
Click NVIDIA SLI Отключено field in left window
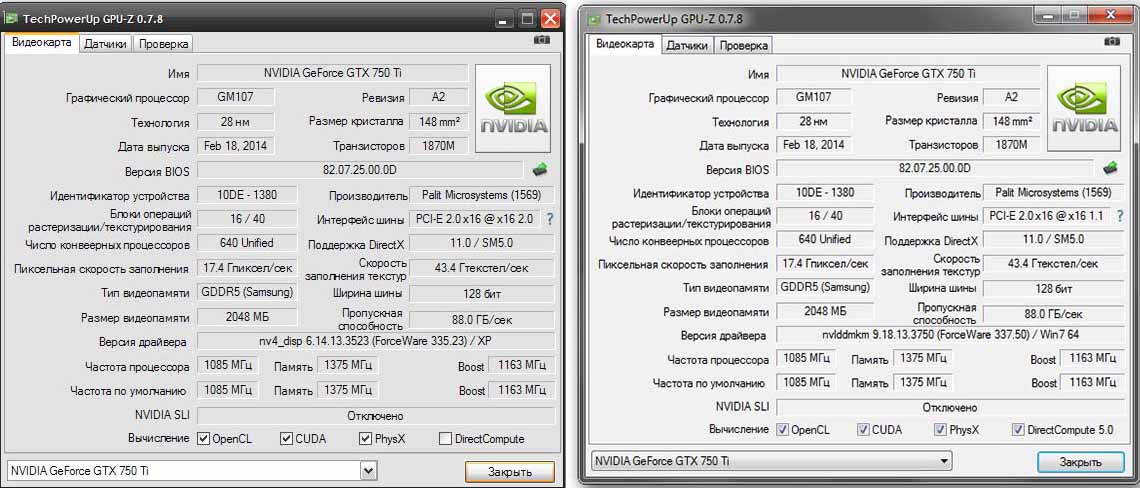click(376, 416)
